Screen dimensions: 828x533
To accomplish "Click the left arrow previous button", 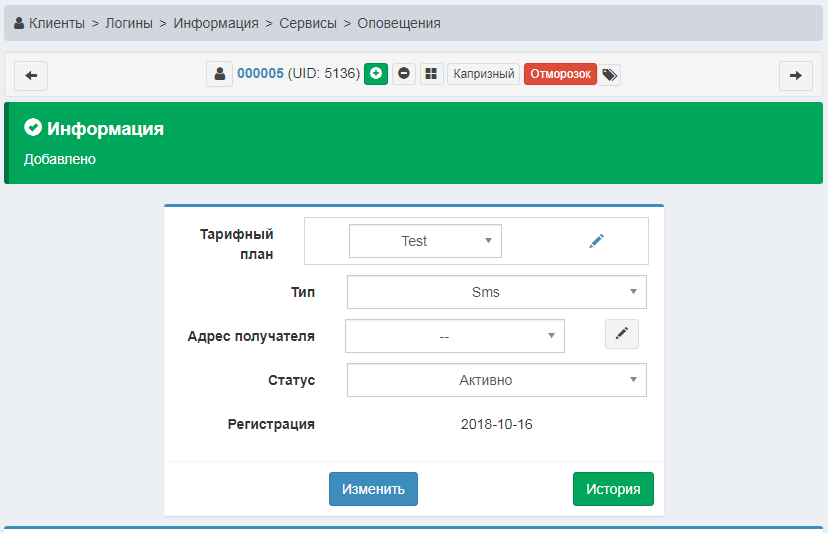I will pos(31,75).
